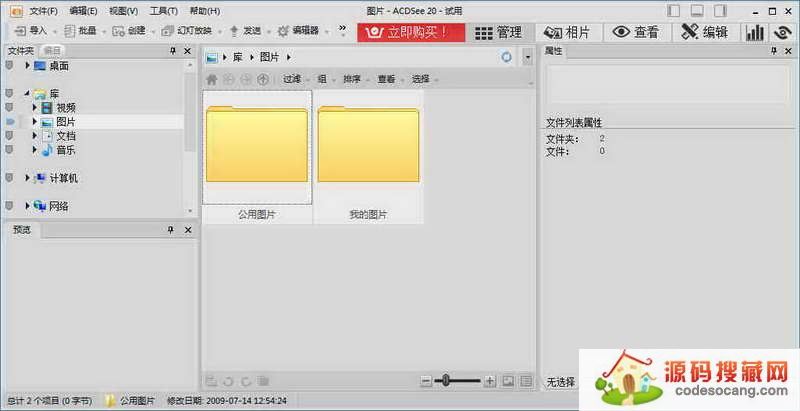Viewport: 800px width, 411px height.
Task: Open the 365 dashboard bar-chart icon
Action: click(755, 32)
